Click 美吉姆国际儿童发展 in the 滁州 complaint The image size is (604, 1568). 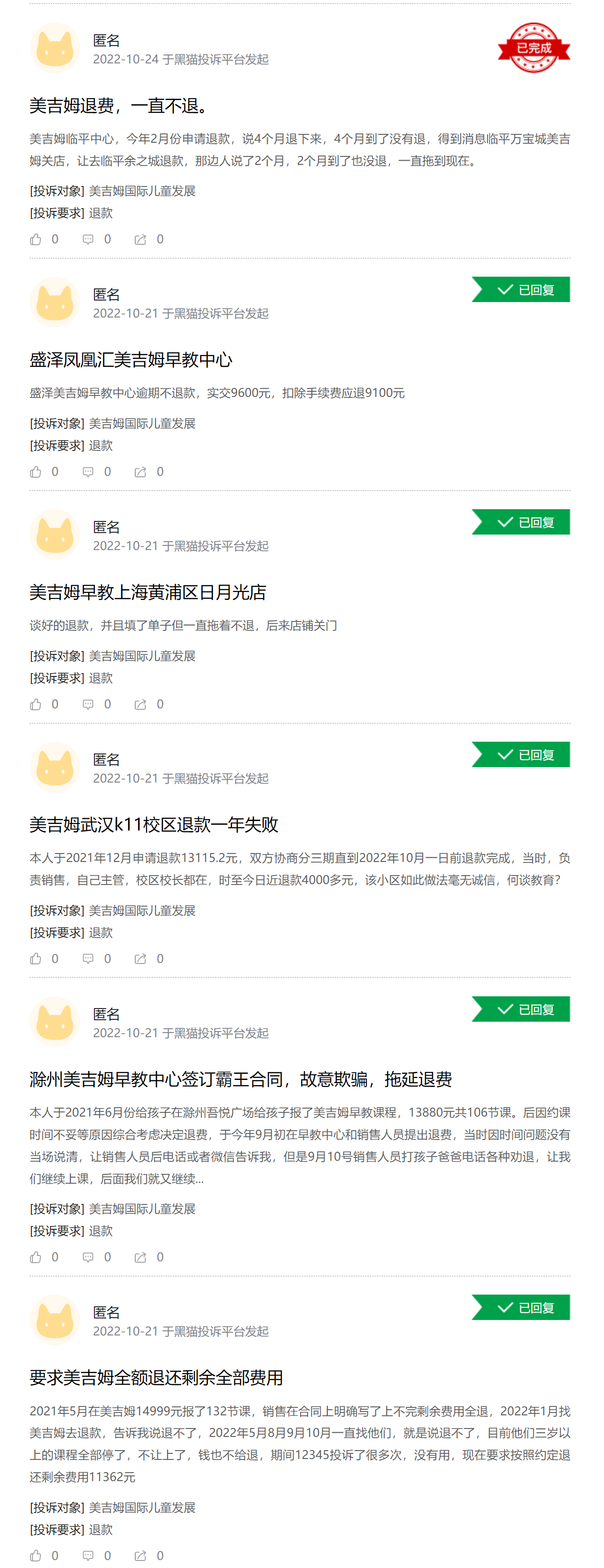tap(142, 1209)
